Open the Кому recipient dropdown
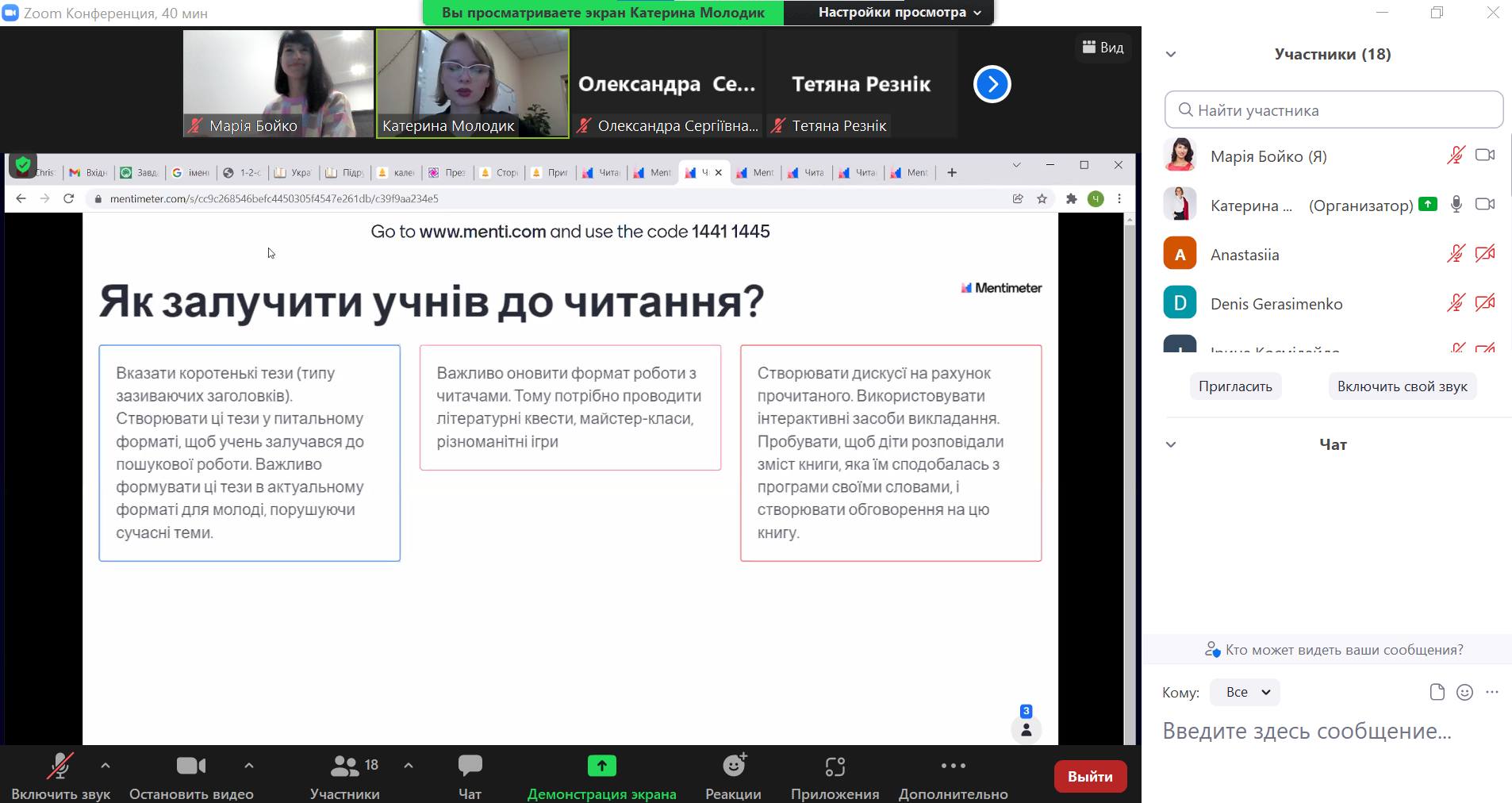The width and height of the screenshot is (1512, 803). (x=1244, y=693)
